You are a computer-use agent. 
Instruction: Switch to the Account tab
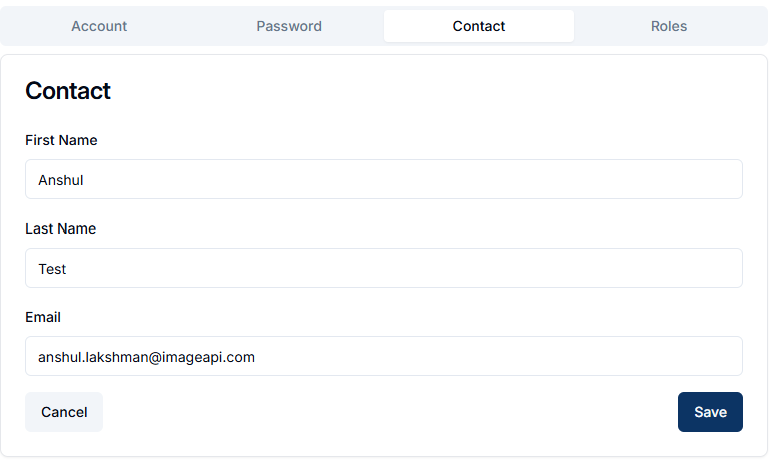[x=99, y=26]
